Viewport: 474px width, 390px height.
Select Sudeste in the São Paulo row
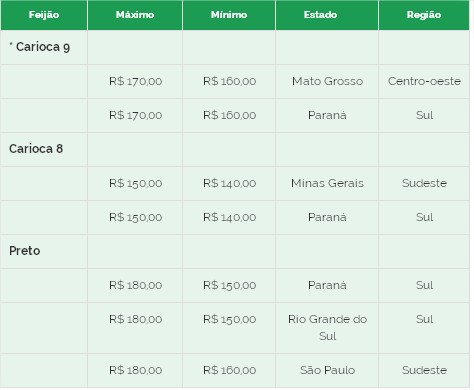pos(424,370)
